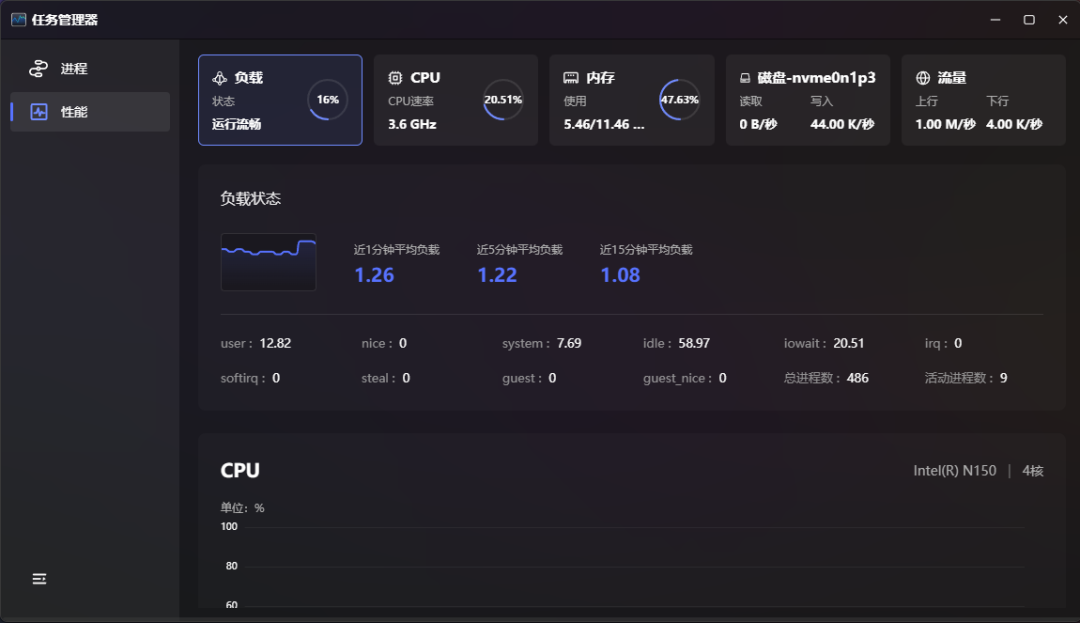Maximize the task manager window
This screenshot has width=1080, height=623.
pos(1029,20)
